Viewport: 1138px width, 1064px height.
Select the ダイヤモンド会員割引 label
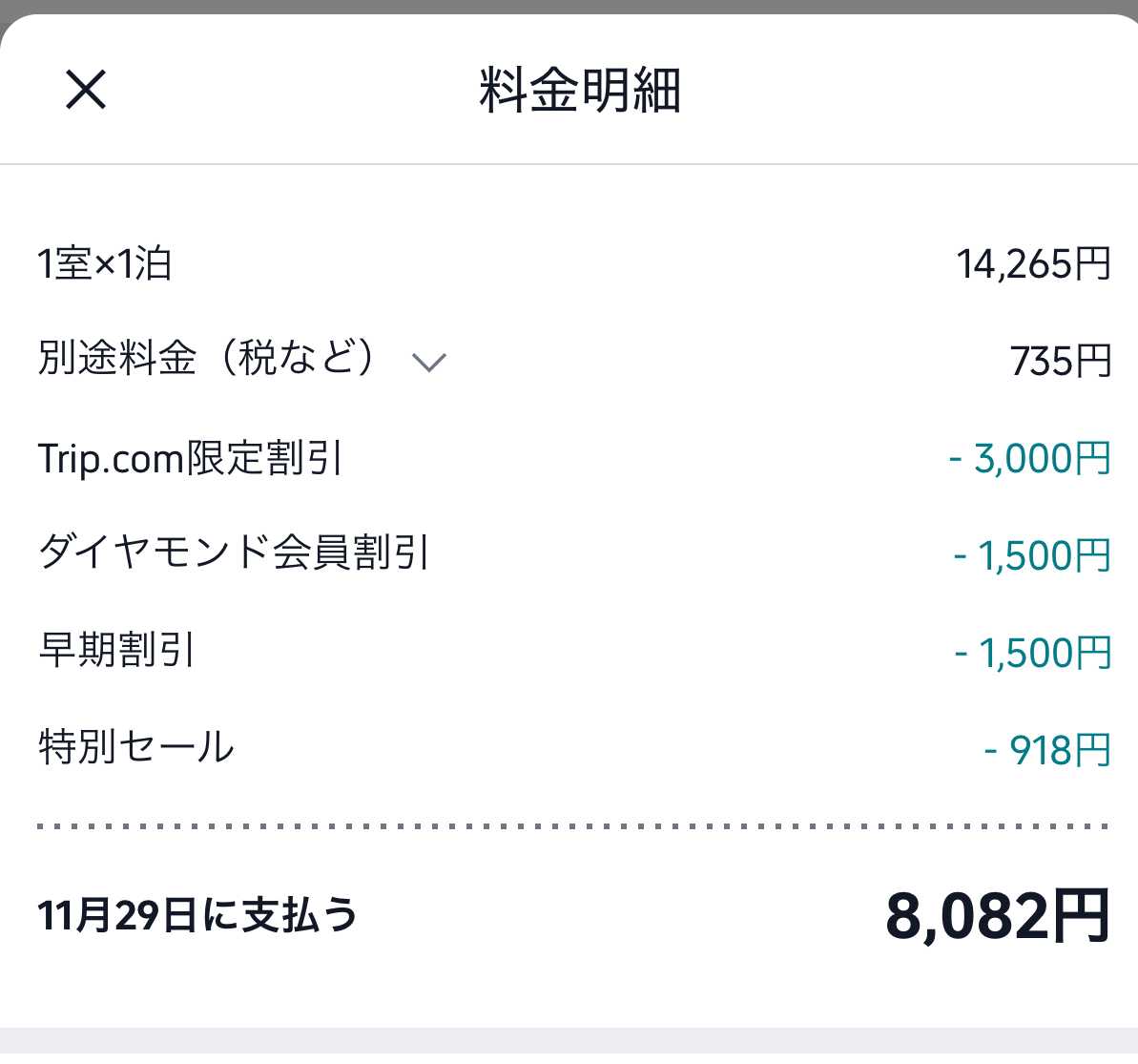click(234, 553)
